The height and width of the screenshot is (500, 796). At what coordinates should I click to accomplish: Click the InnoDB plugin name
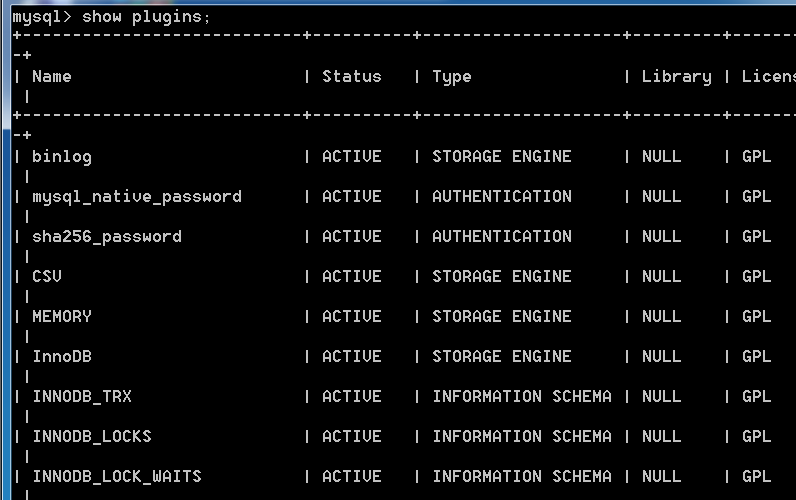click(62, 357)
